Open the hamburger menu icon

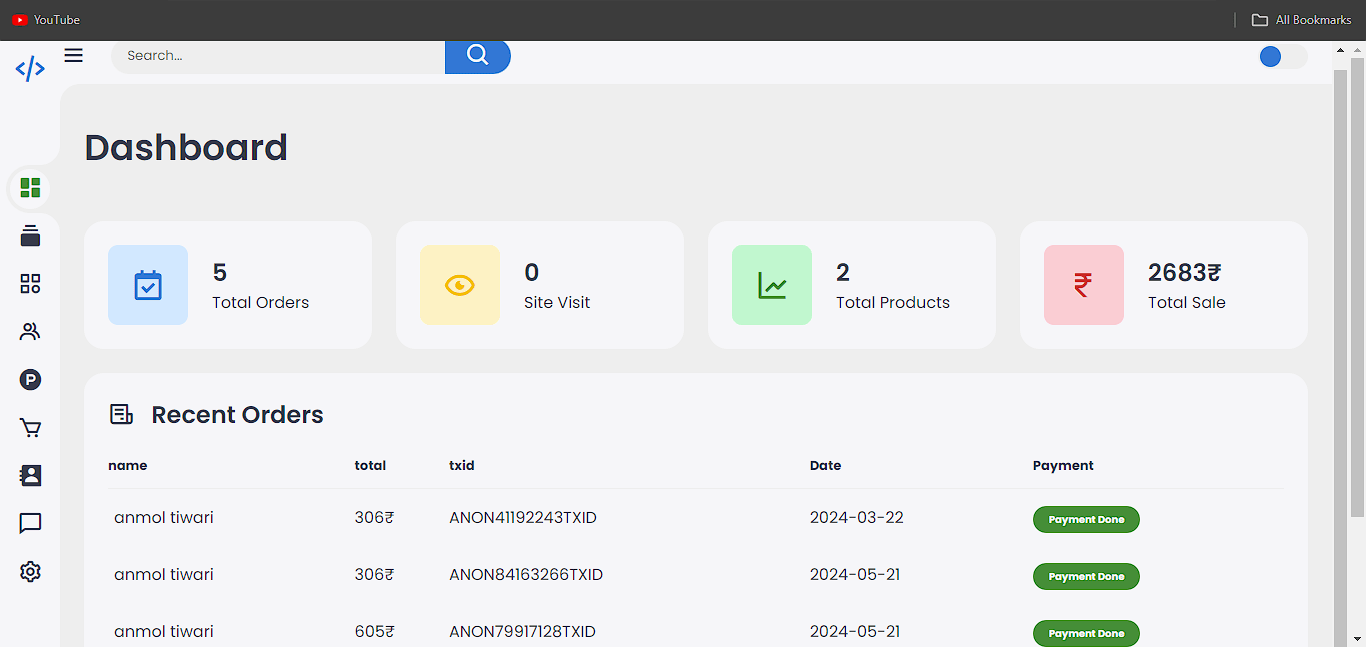74,55
